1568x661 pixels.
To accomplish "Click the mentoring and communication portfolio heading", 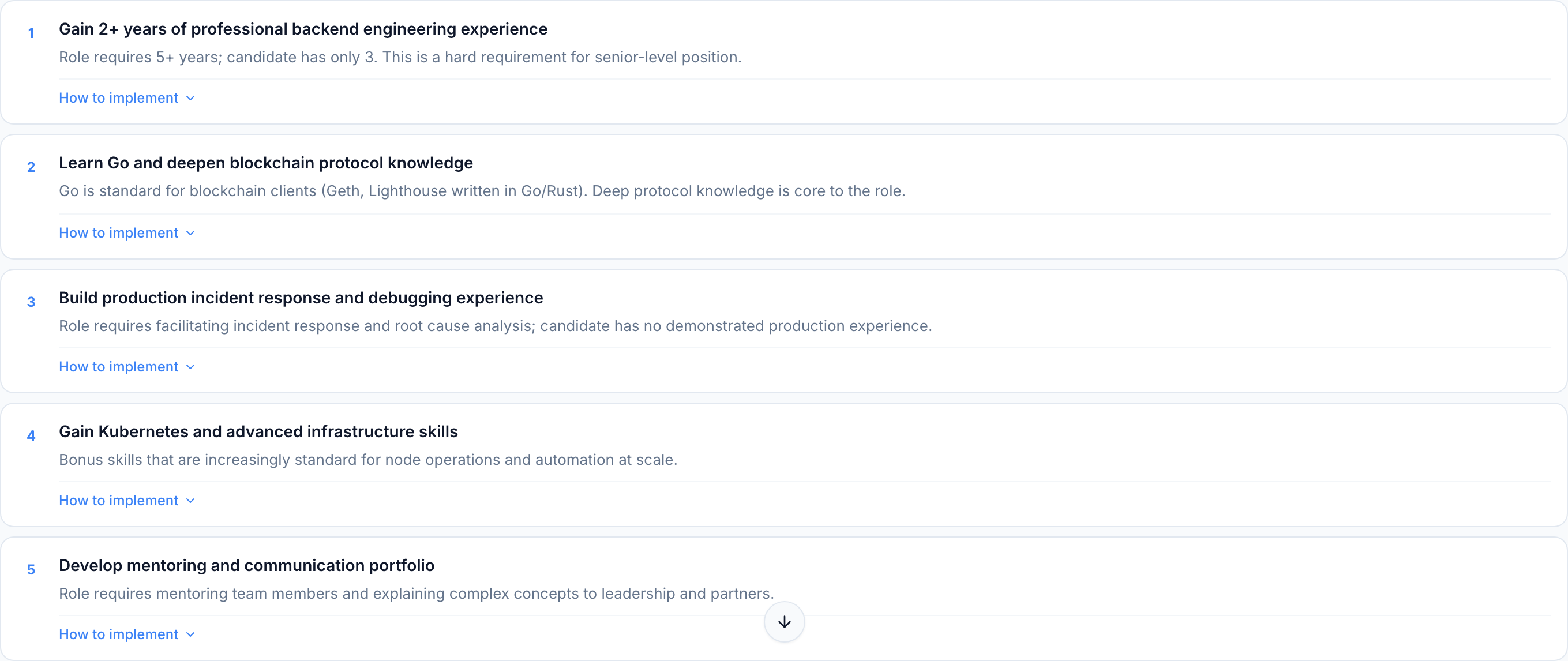I will tap(246, 565).
